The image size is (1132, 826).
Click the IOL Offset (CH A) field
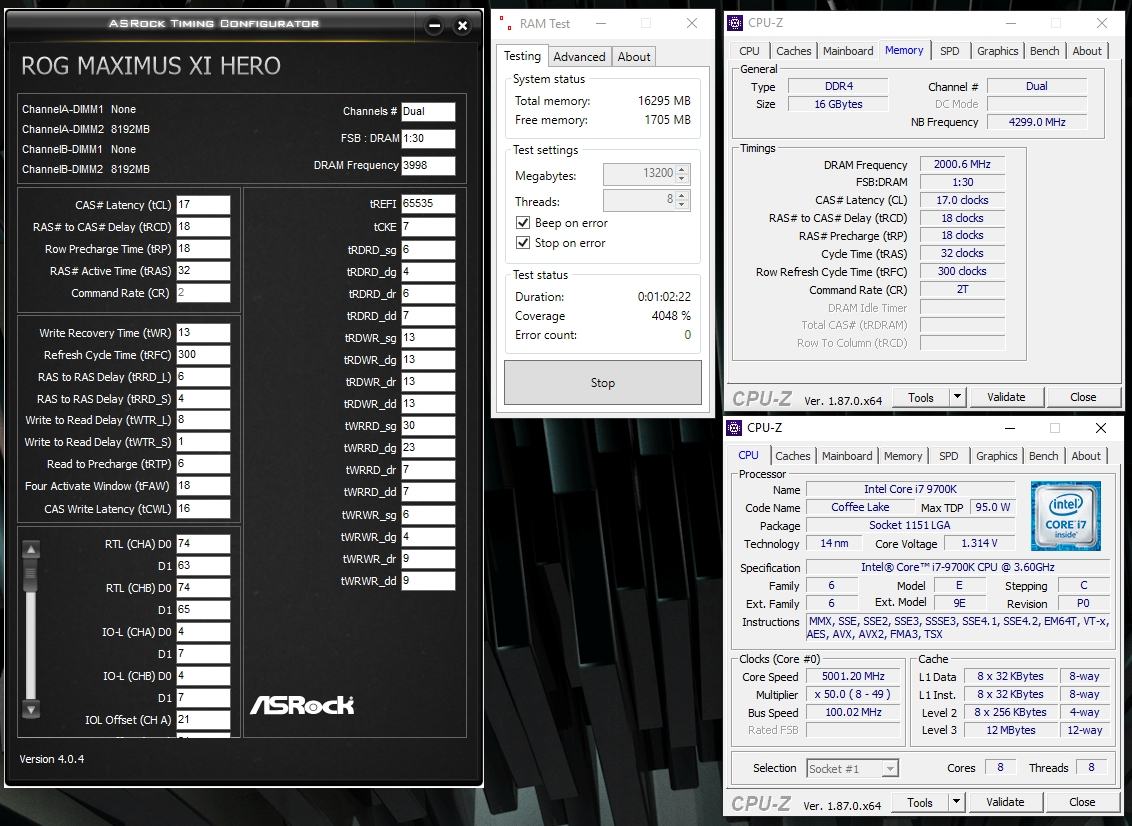pos(204,719)
